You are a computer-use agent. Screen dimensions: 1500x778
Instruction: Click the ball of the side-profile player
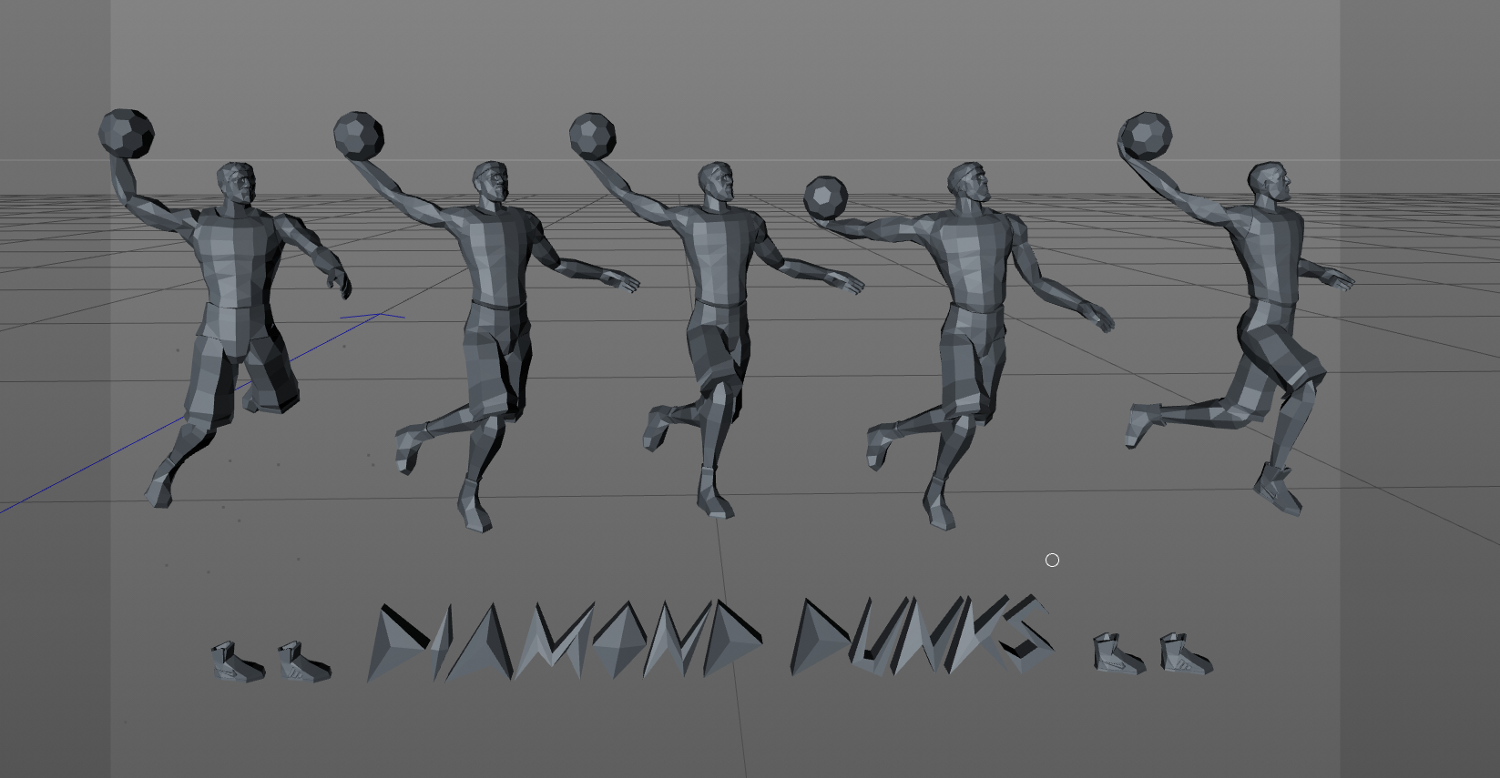[1146, 135]
